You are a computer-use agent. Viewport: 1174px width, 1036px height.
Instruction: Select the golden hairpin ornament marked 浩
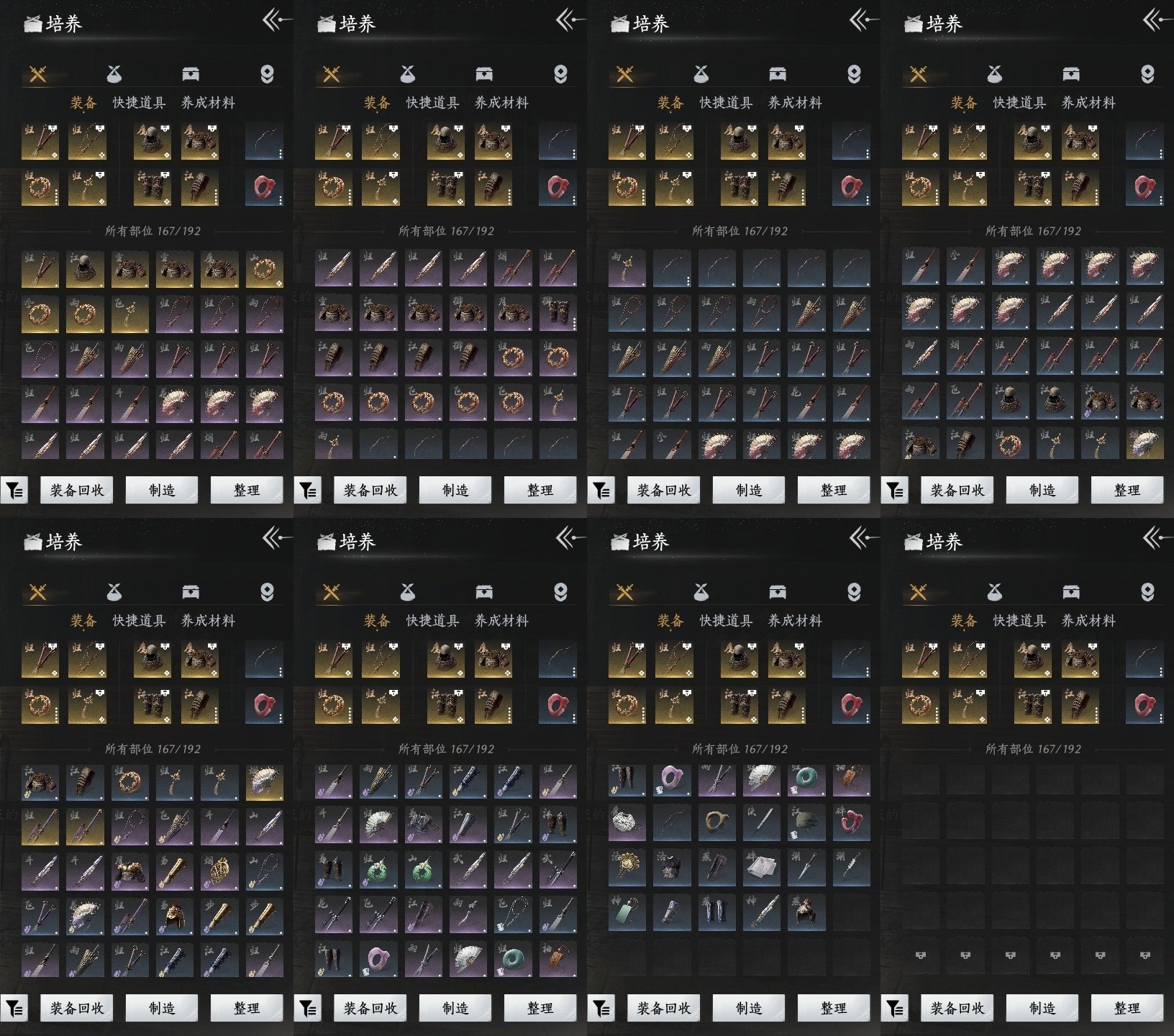[627, 868]
